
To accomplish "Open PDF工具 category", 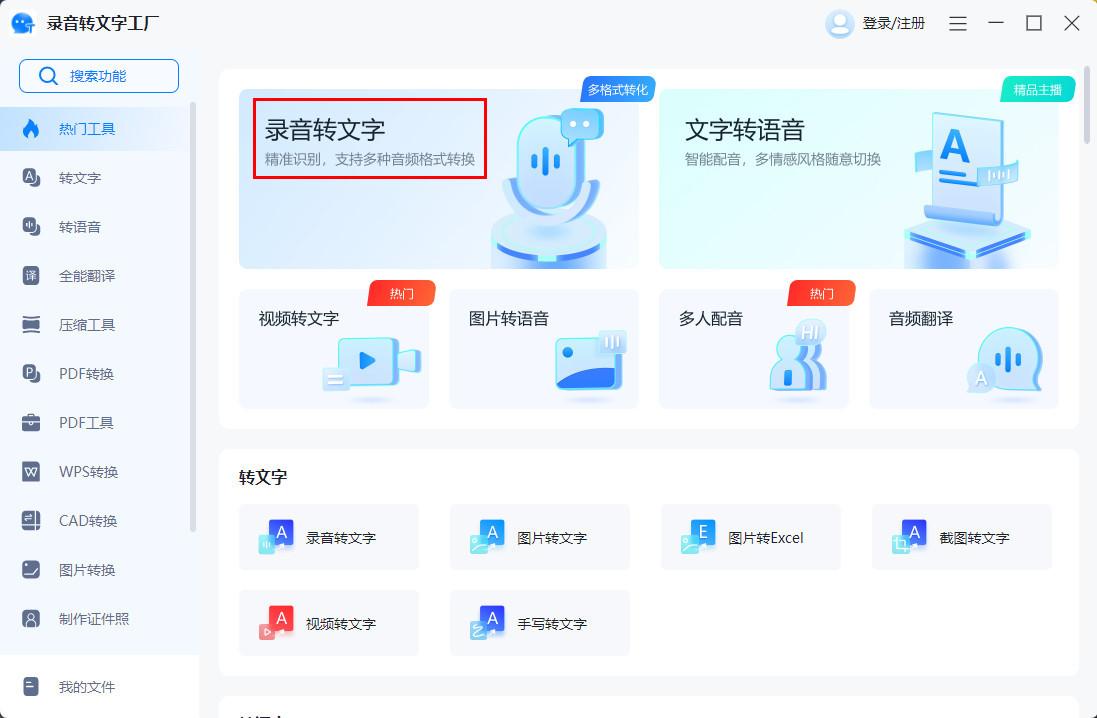I will 95,423.
